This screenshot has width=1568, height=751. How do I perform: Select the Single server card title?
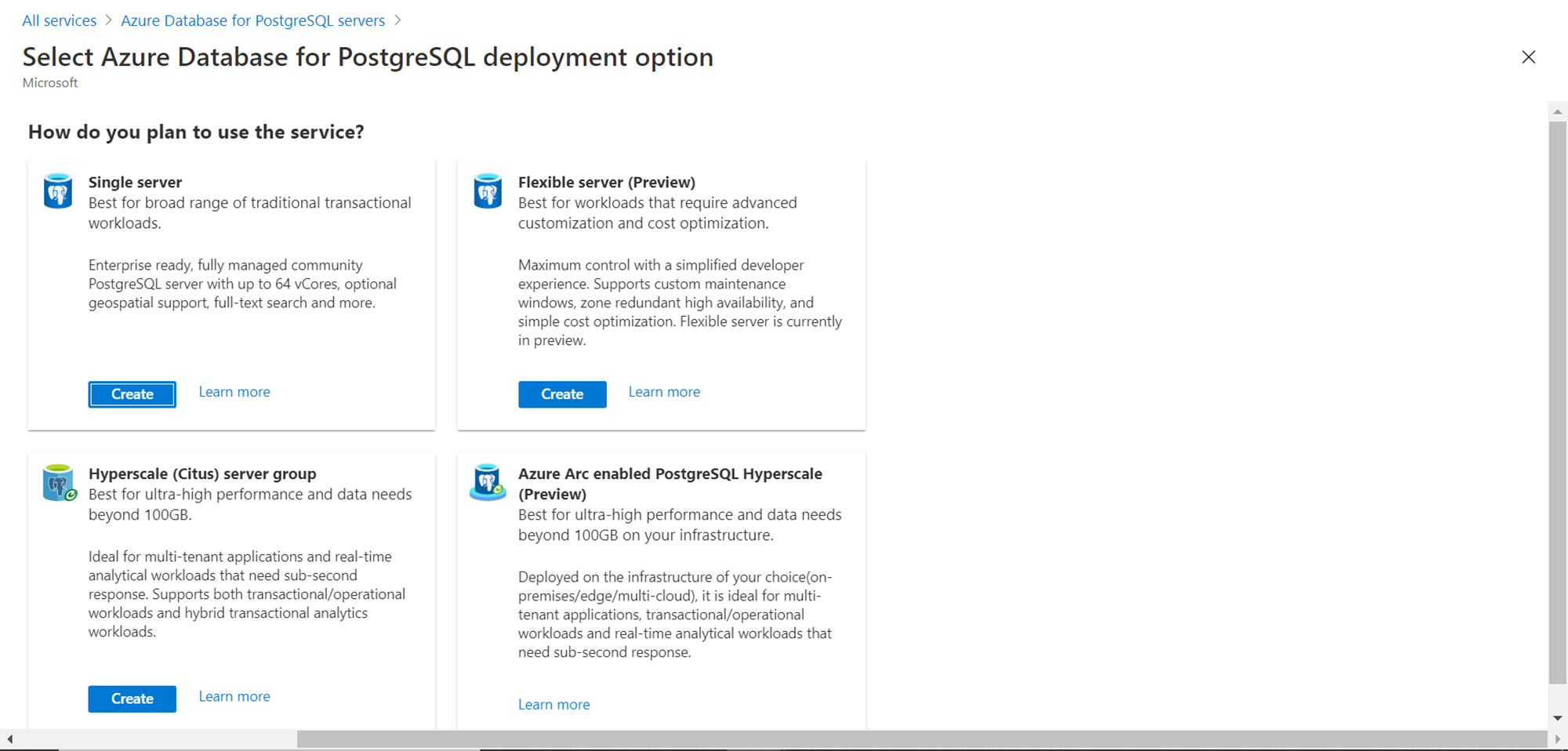click(135, 182)
